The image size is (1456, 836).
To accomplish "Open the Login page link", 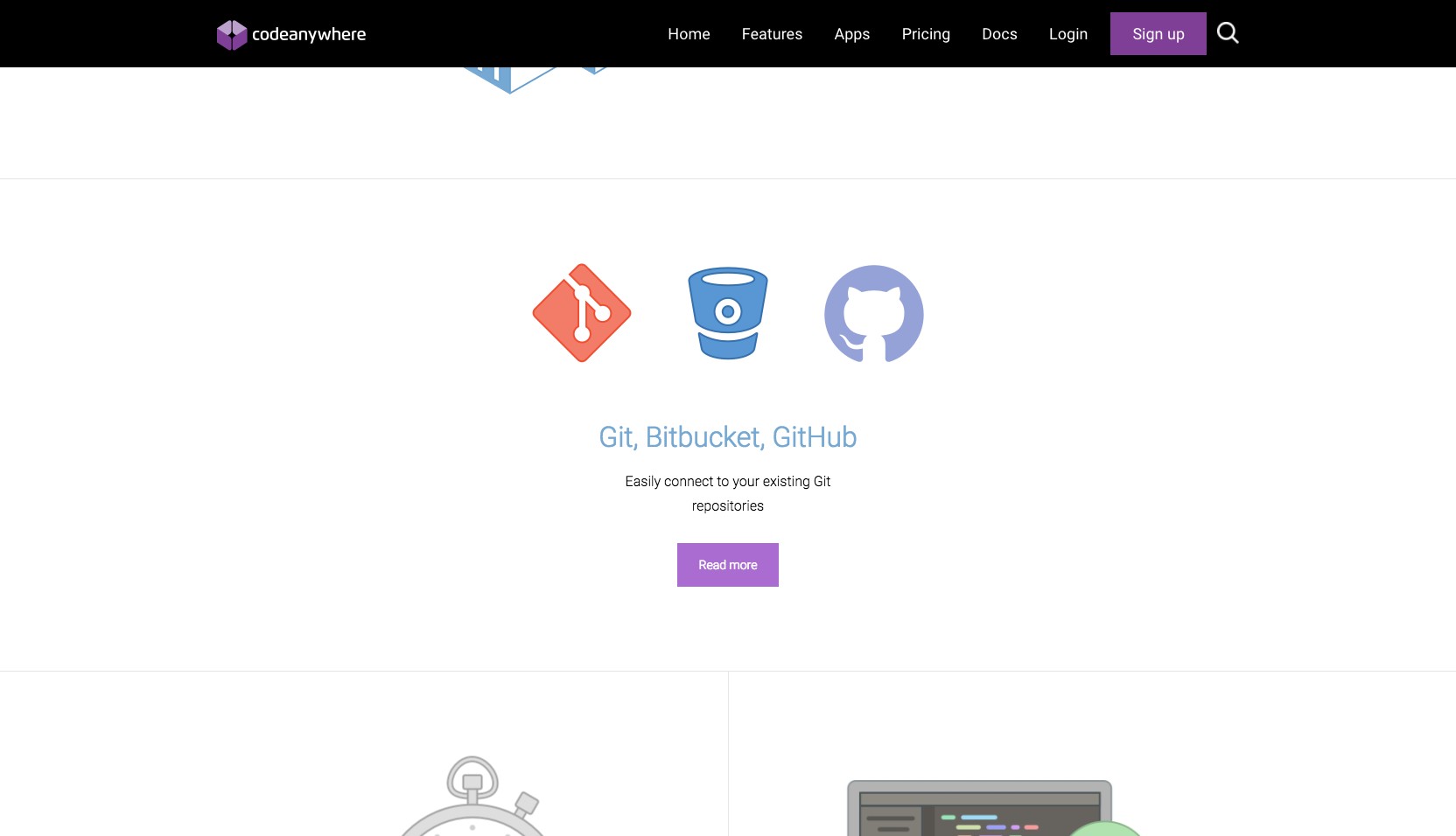I will point(1068,34).
